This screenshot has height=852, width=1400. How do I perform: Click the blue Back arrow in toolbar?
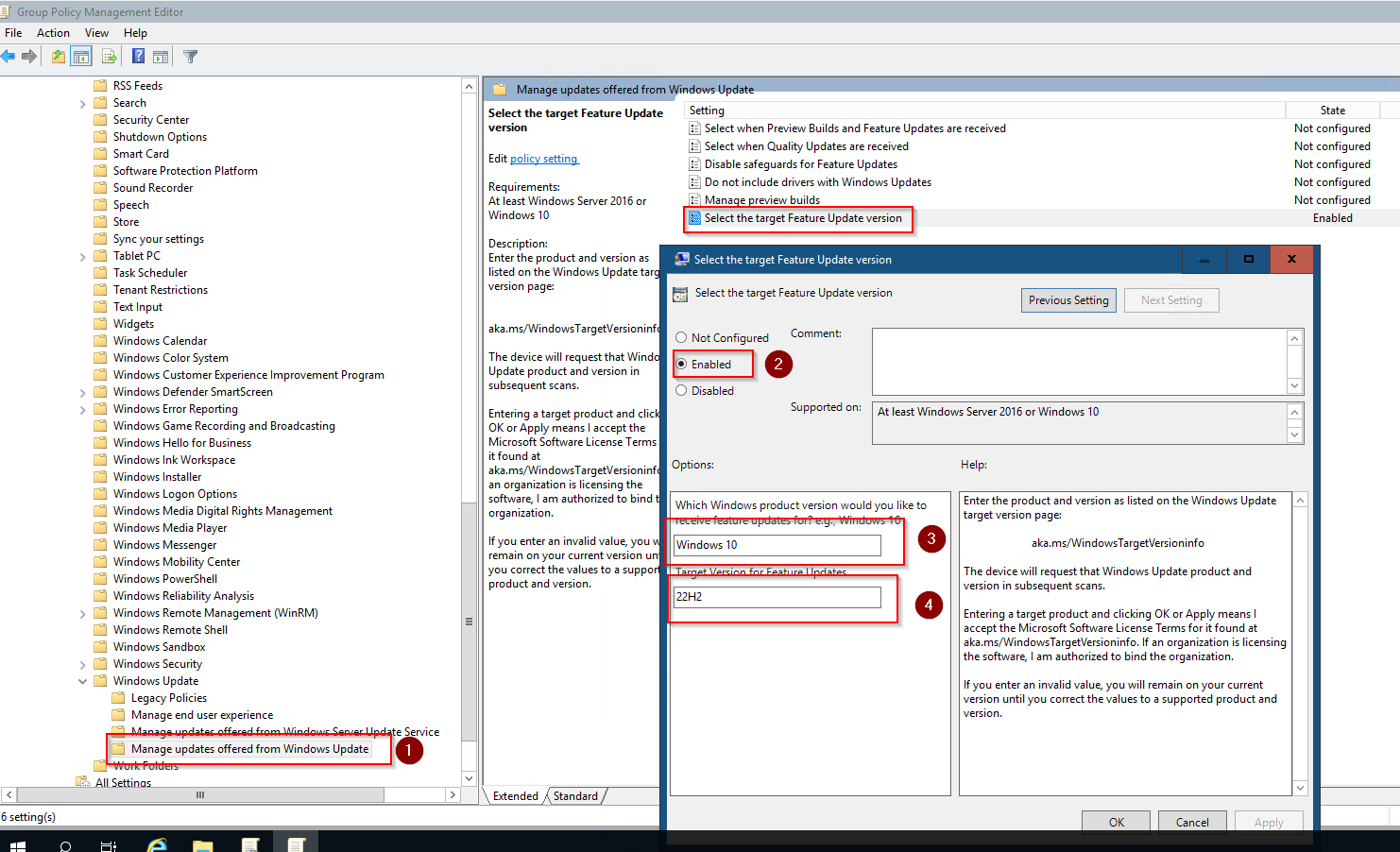pos(9,57)
